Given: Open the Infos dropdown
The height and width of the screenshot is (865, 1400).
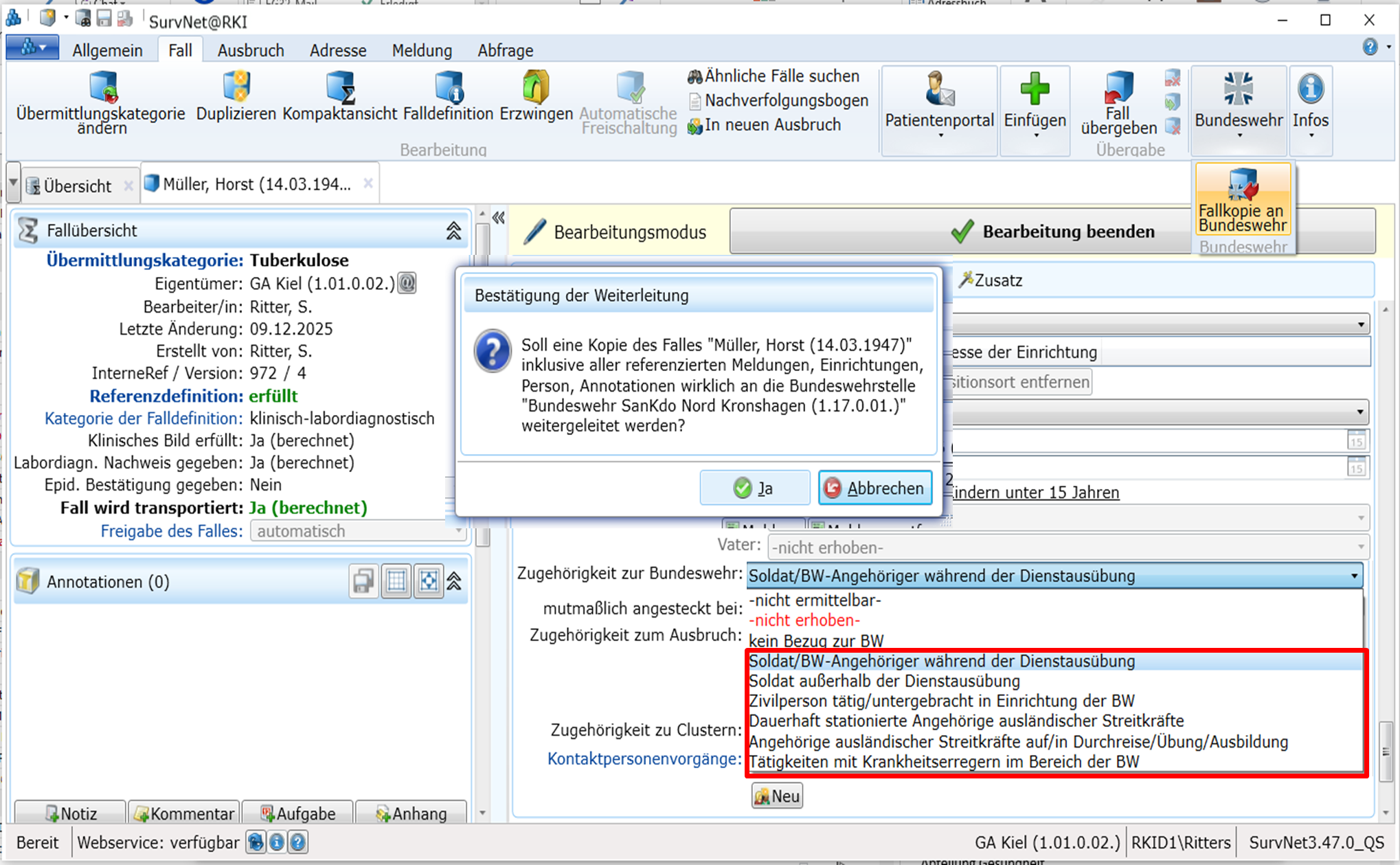Looking at the screenshot, I should pyautogui.click(x=1311, y=110).
